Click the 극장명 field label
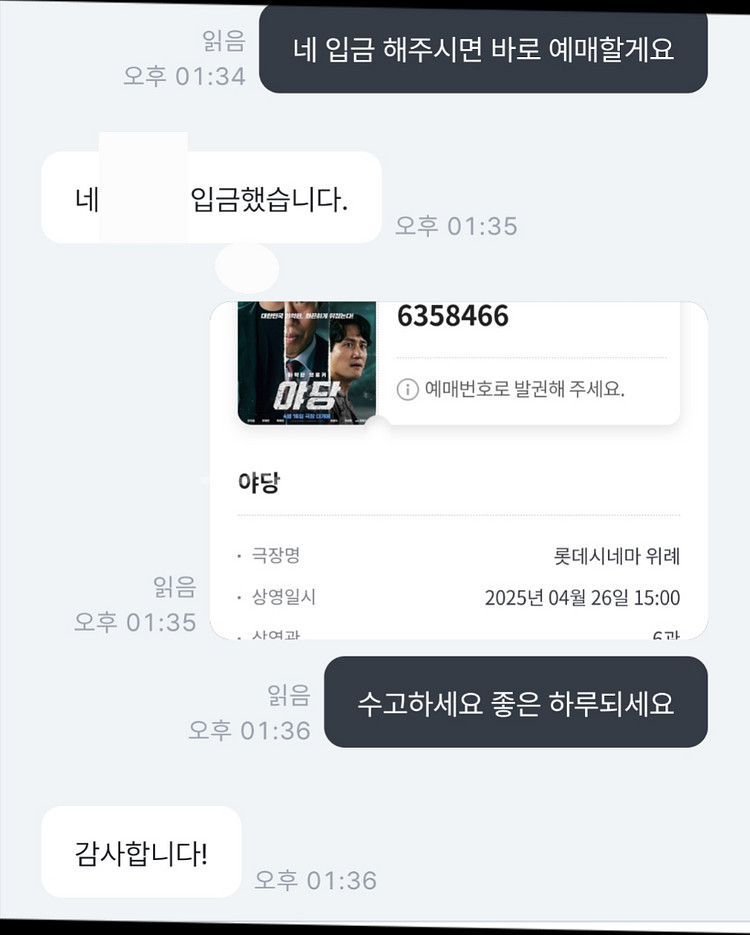The height and width of the screenshot is (935, 750). pos(277,555)
